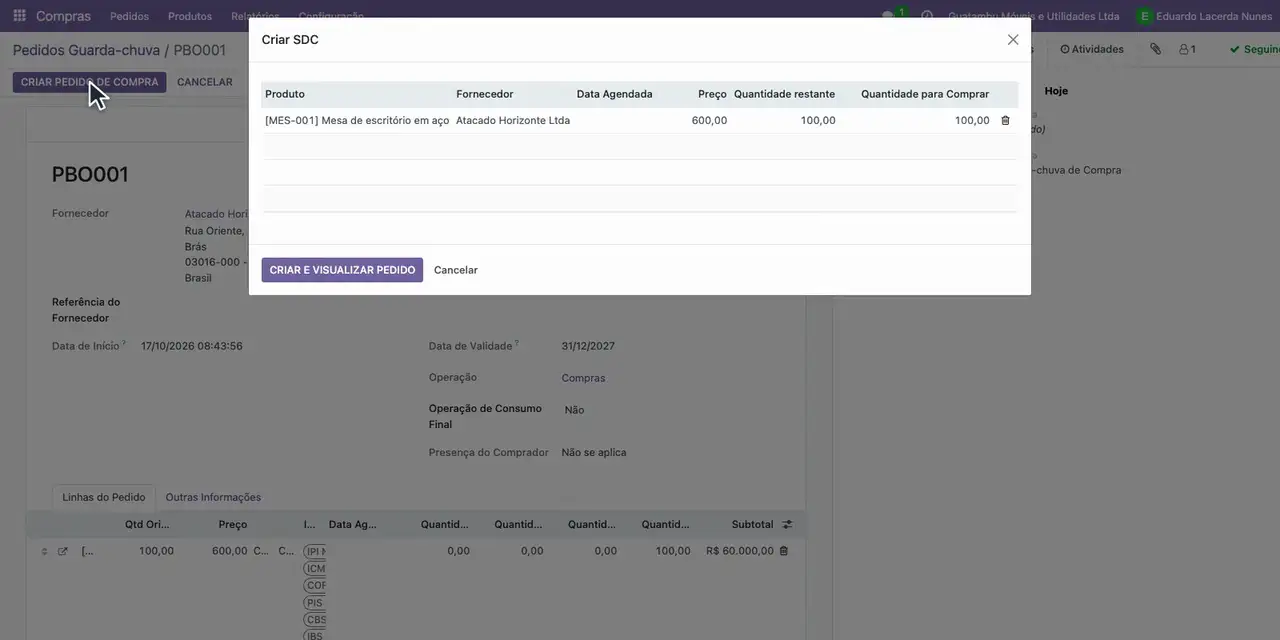Click Quantidade para Comprar column header
The width and height of the screenshot is (1280, 640).
pyautogui.click(x=925, y=94)
